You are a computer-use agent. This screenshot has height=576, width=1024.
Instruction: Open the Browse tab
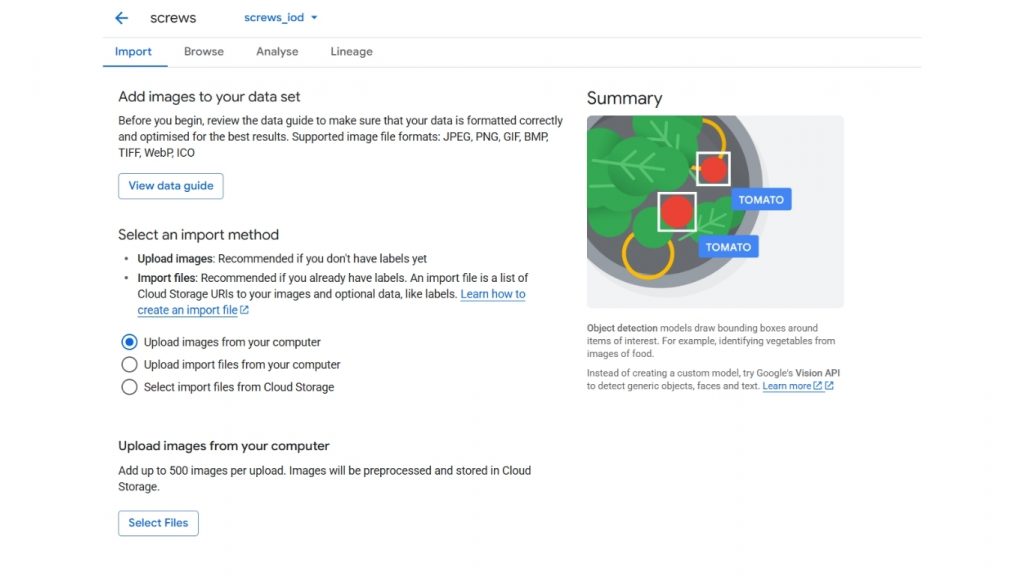tap(204, 52)
